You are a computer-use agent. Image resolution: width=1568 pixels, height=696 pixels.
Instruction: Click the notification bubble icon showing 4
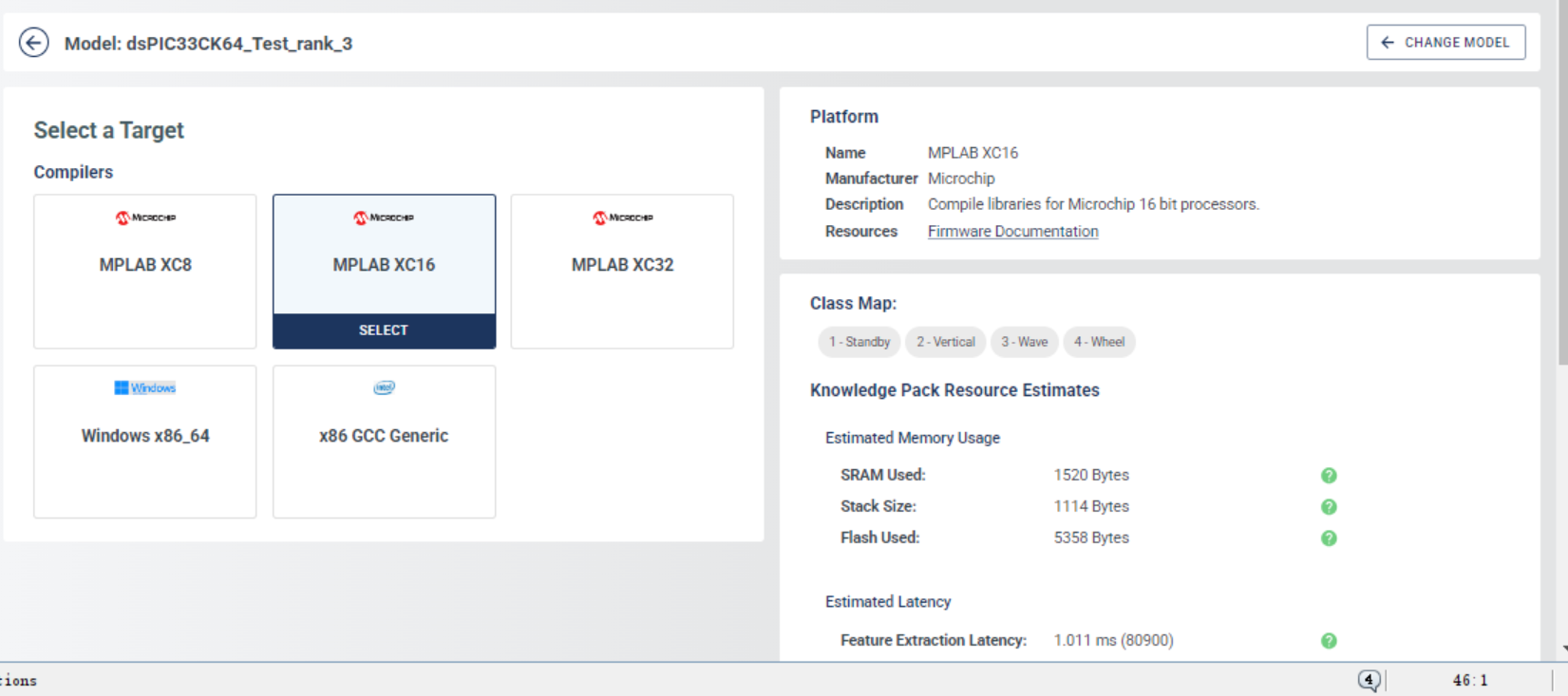tap(1369, 680)
